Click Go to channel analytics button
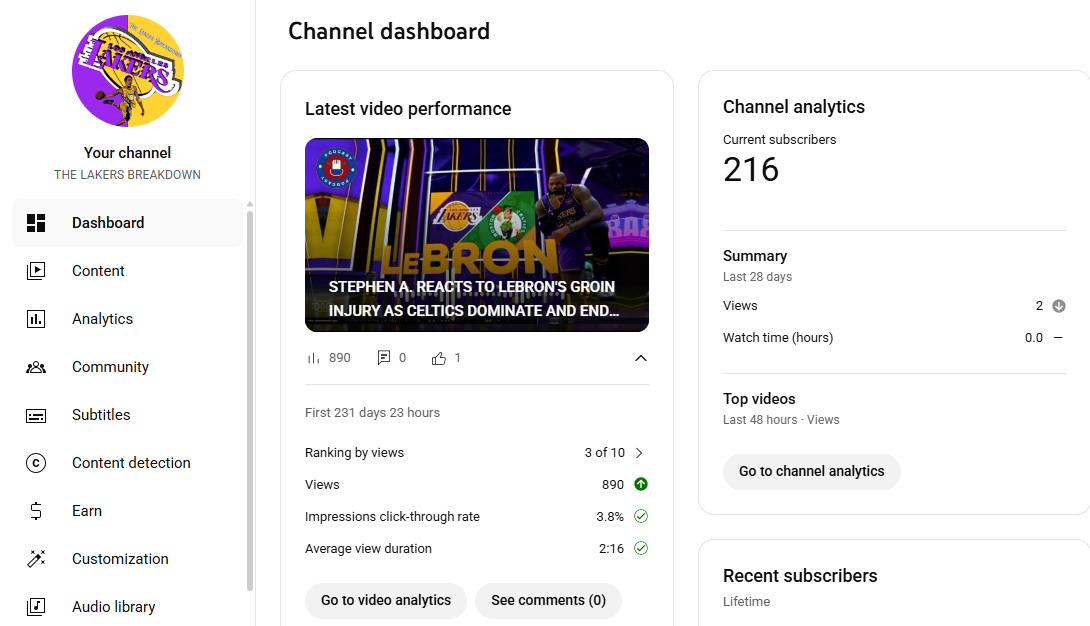 [x=811, y=472]
